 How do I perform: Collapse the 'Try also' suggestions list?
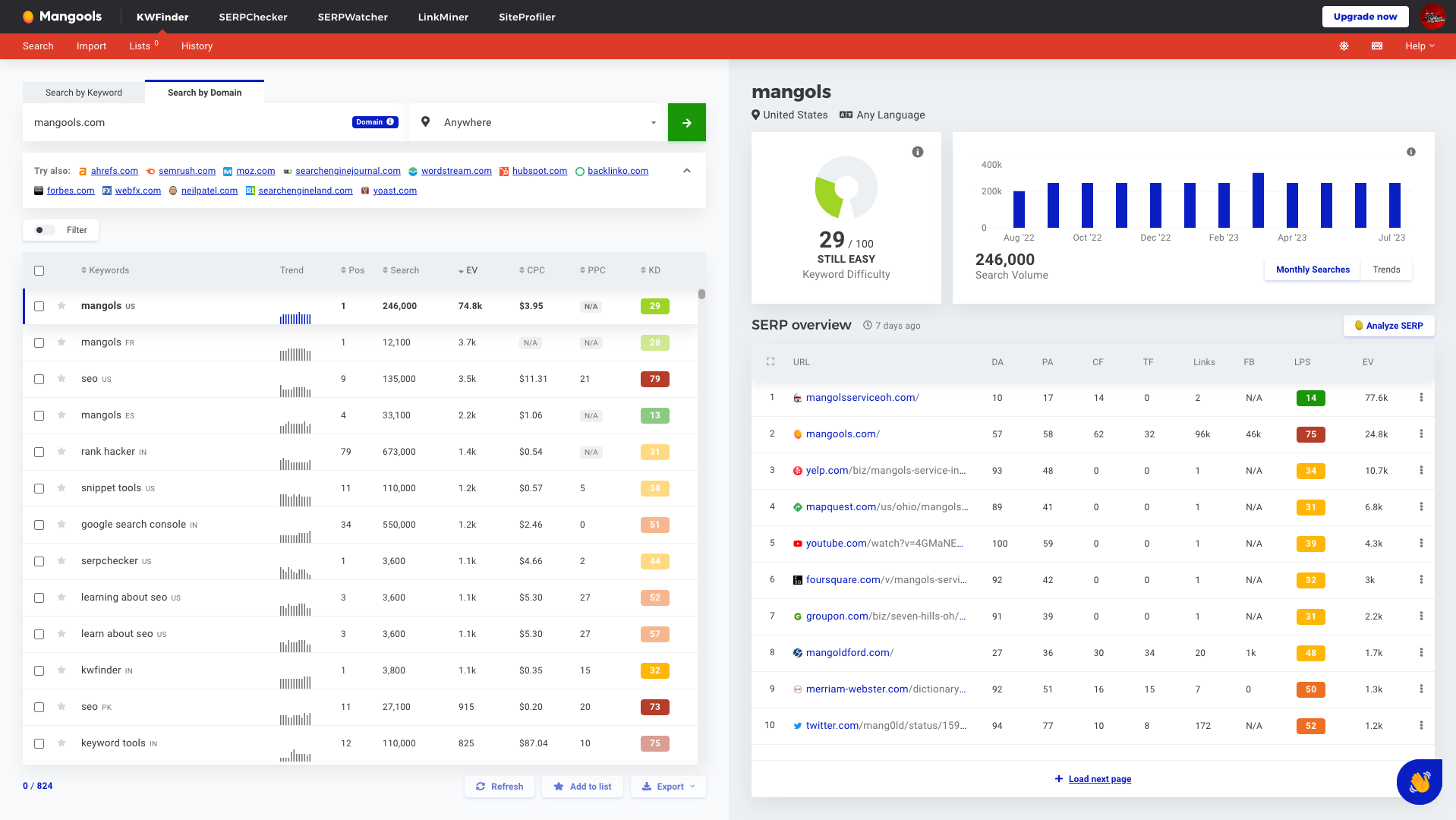[686, 171]
